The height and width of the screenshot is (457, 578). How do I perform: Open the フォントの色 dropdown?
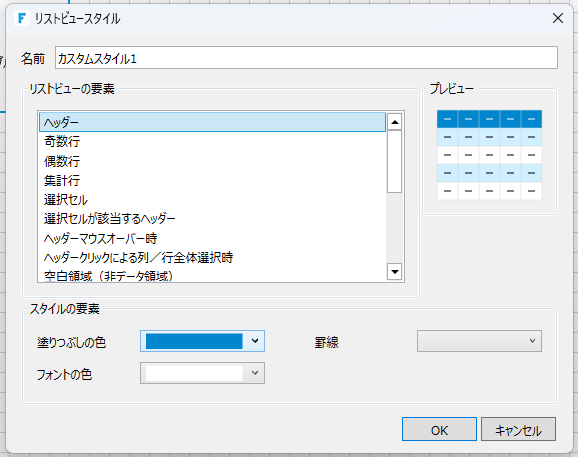tap(202, 373)
